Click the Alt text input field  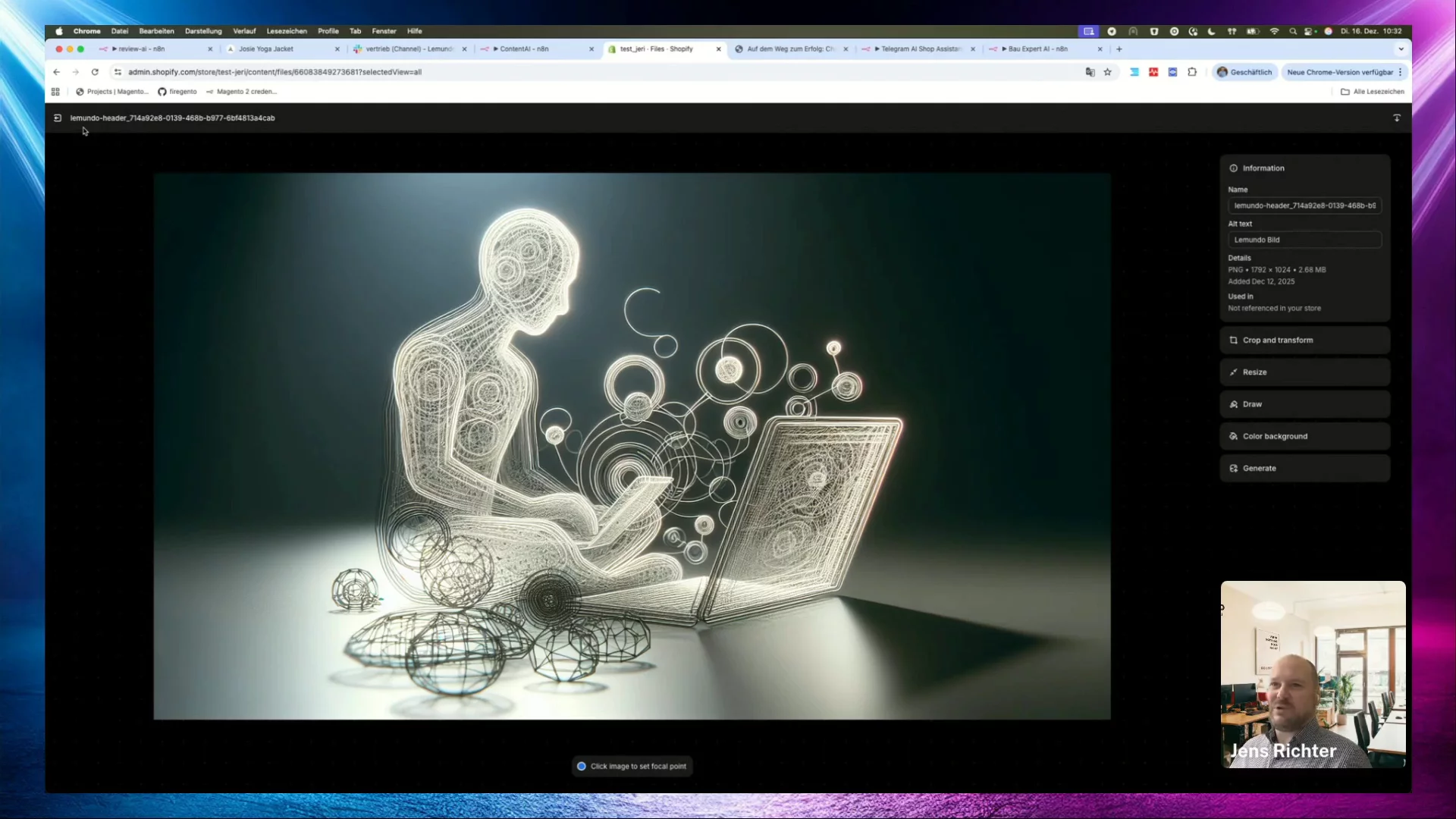click(1304, 240)
